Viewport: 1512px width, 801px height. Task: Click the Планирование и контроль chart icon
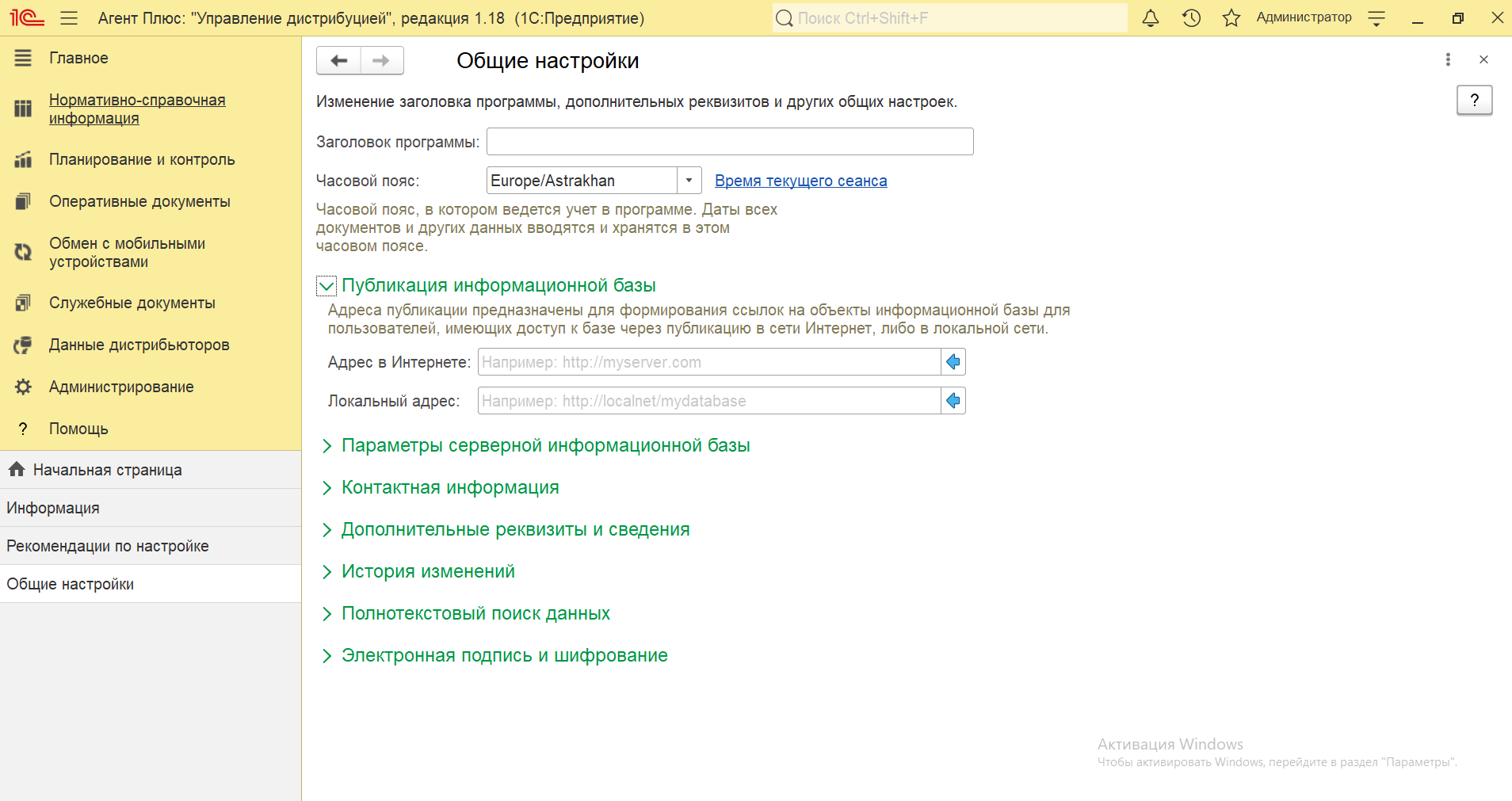click(23, 159)
